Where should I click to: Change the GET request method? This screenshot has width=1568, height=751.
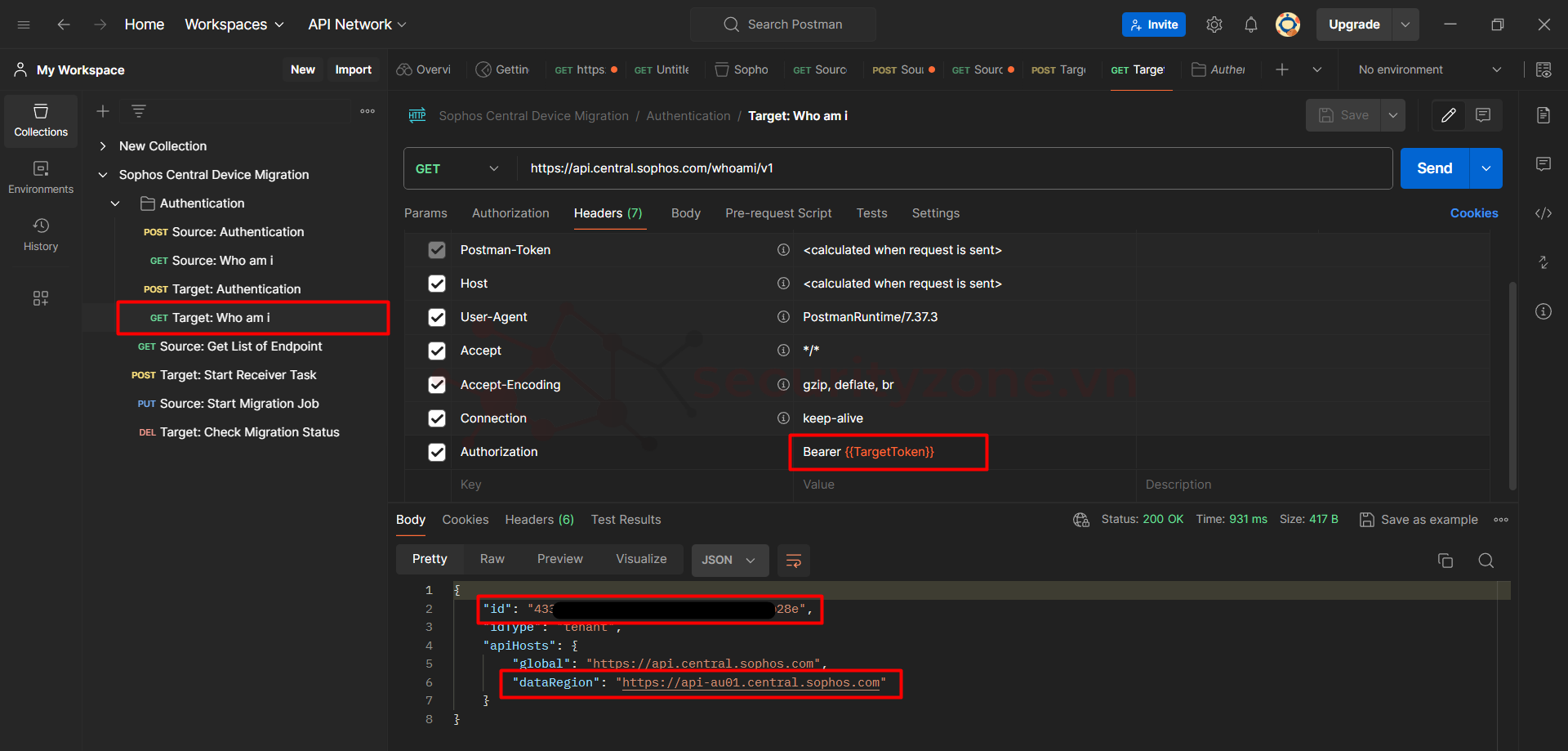pyautogui.click(x=457, y=168)
